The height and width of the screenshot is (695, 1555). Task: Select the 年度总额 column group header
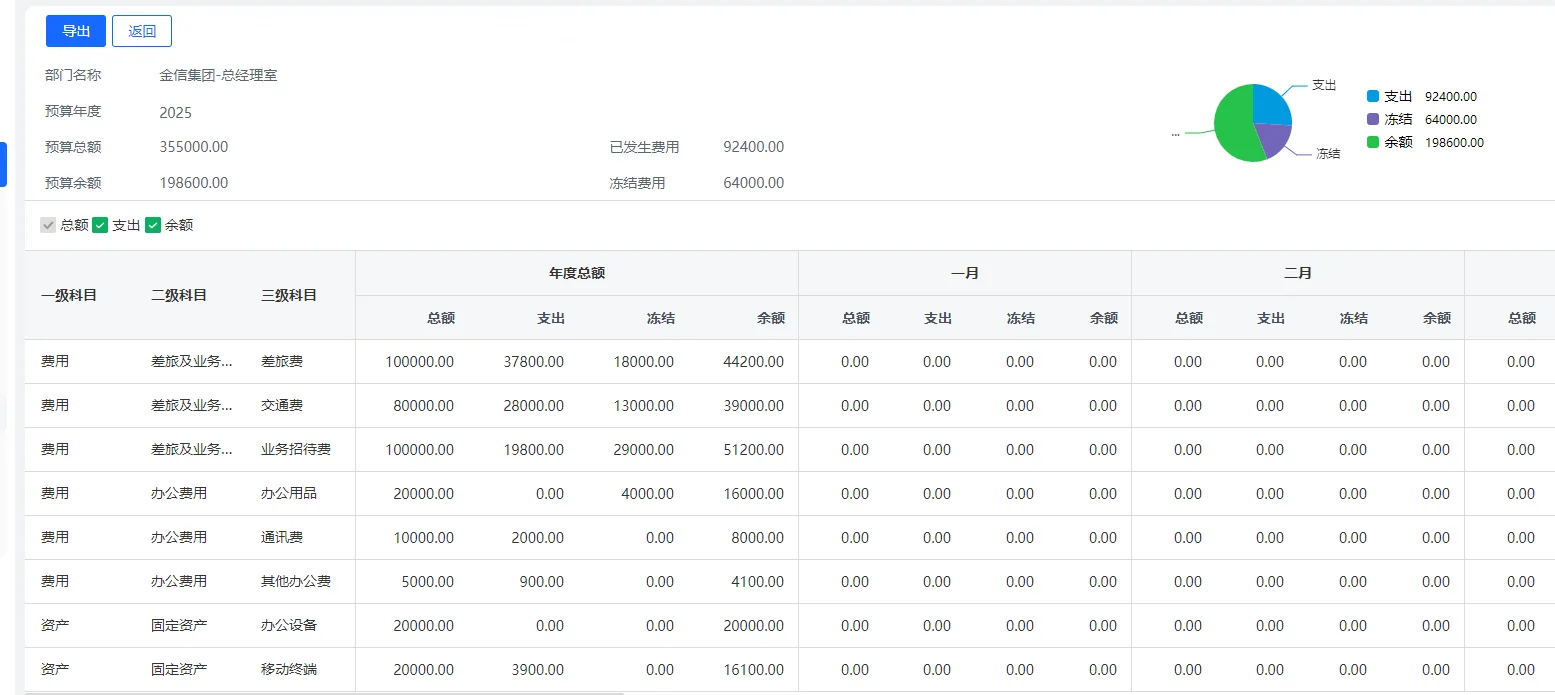(x=577, y=273)
